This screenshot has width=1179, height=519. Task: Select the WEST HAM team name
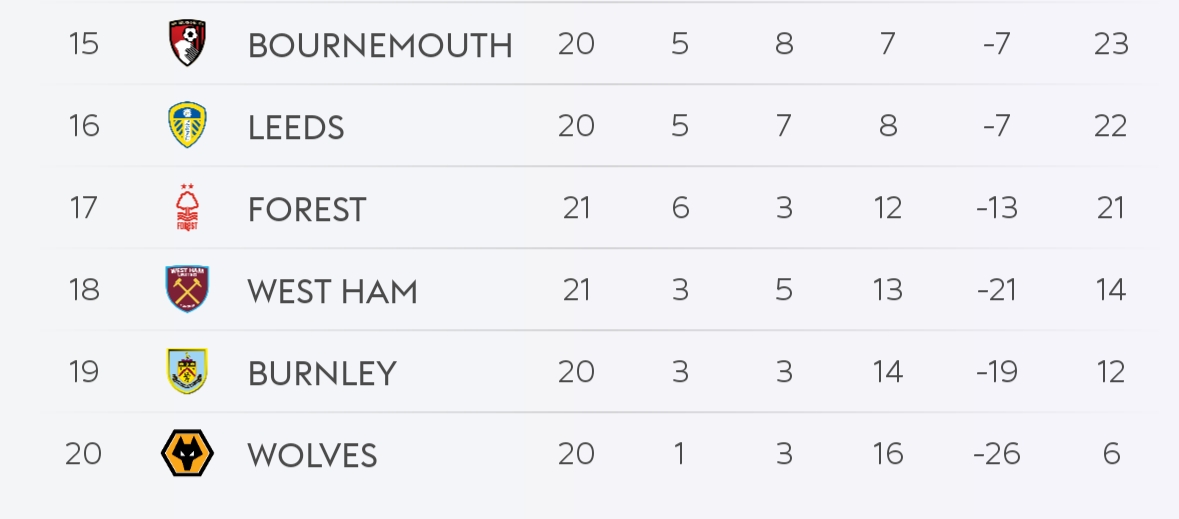click(x=332, y=291)
